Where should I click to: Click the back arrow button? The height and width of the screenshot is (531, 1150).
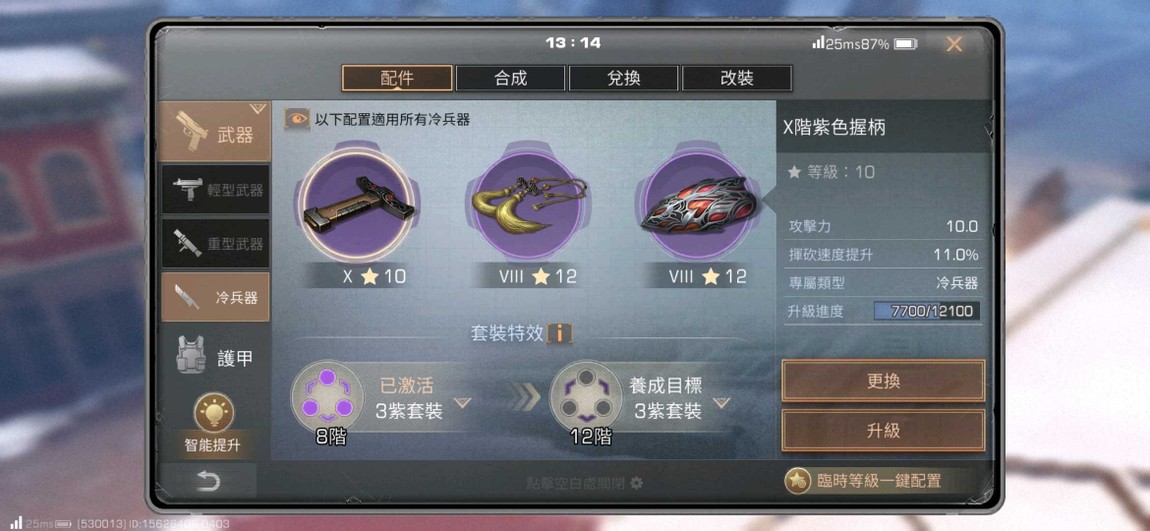point(208,481)
